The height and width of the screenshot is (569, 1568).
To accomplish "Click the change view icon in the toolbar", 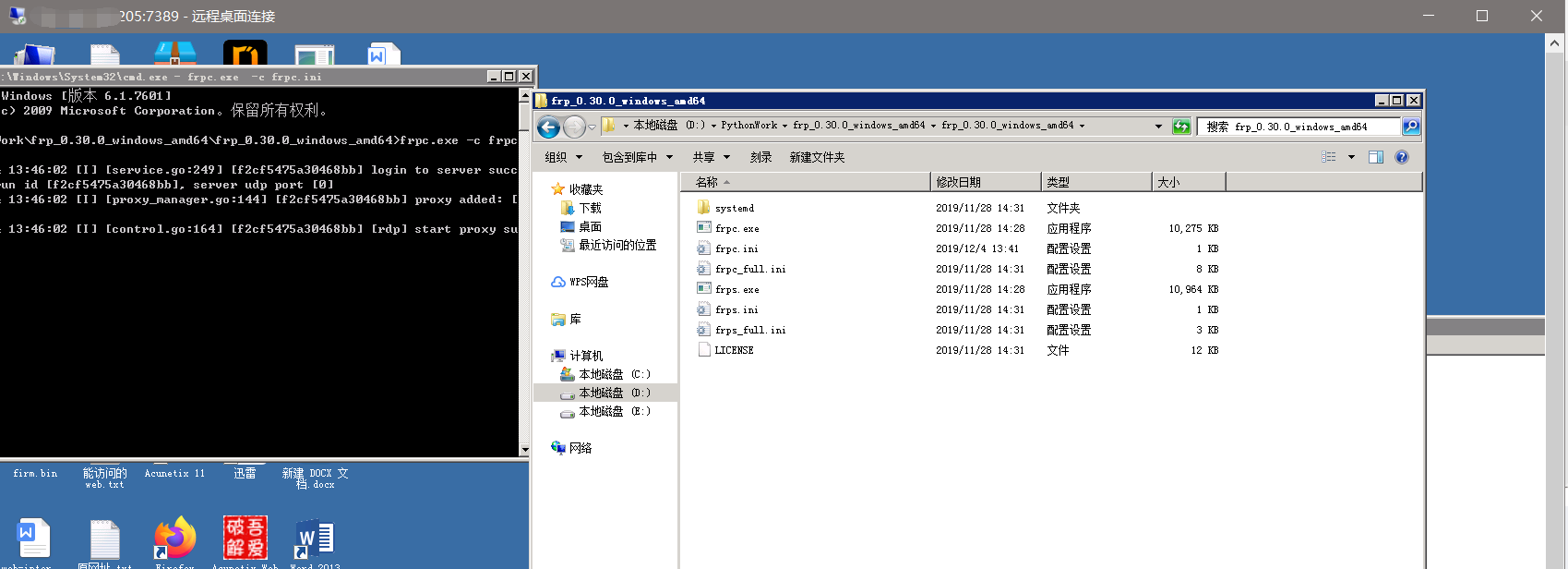I will (x=1329, y=157).
